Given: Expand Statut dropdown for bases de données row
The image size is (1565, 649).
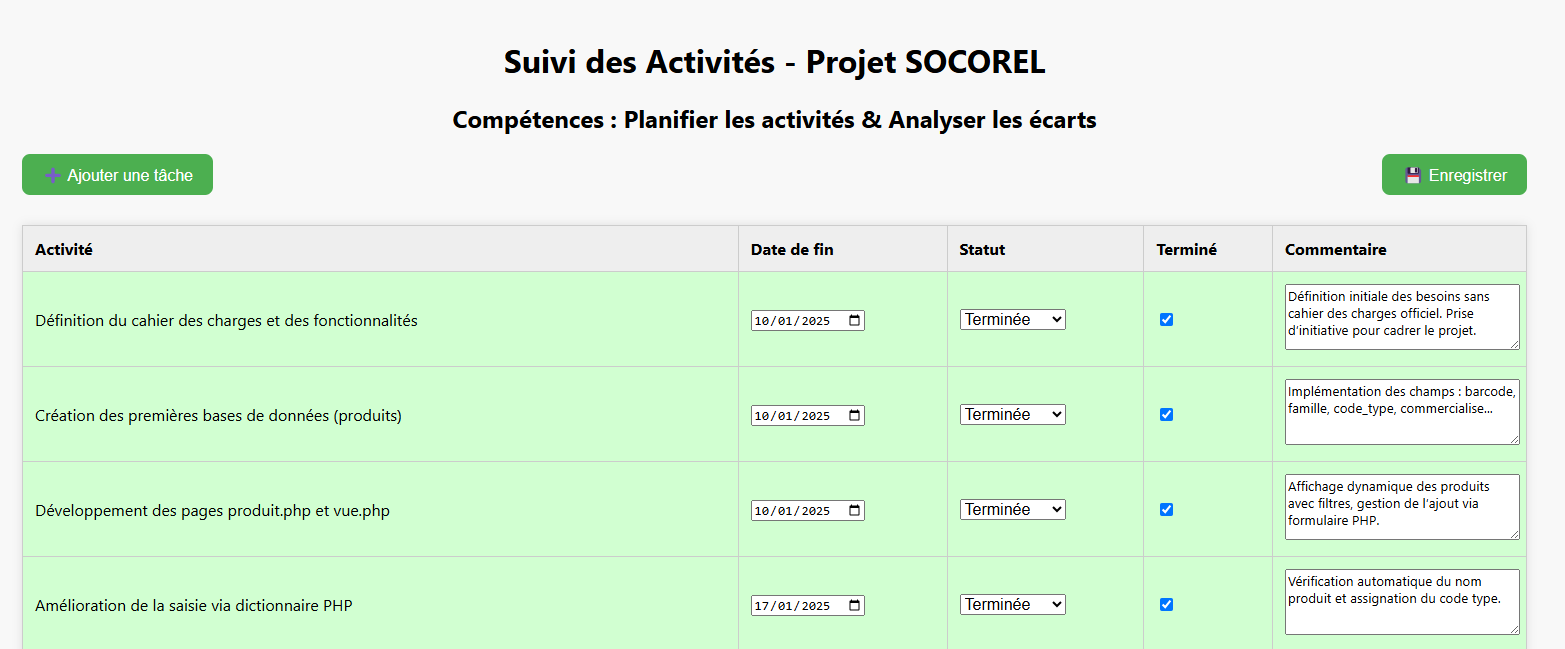Looking at the screenshot, I should (1012, 415).
